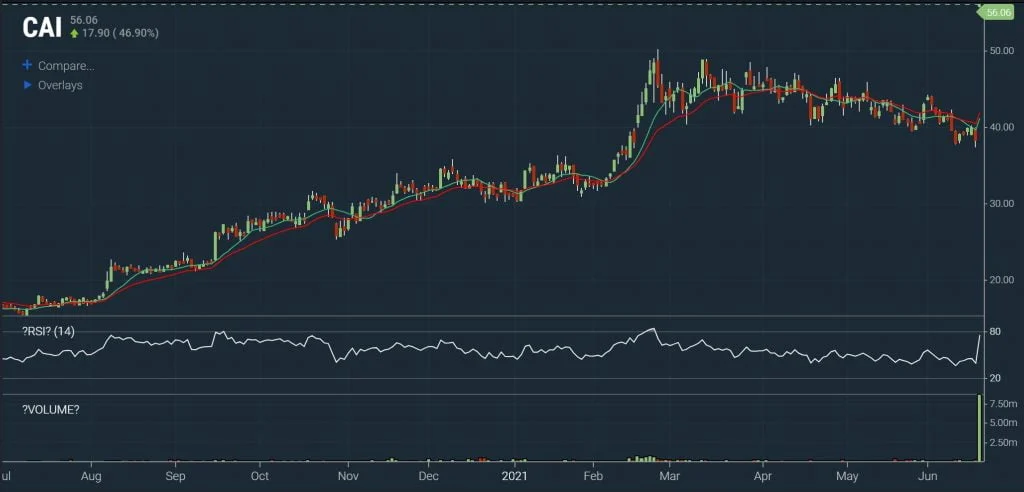Open the Overlays menu label

point(60,86)
